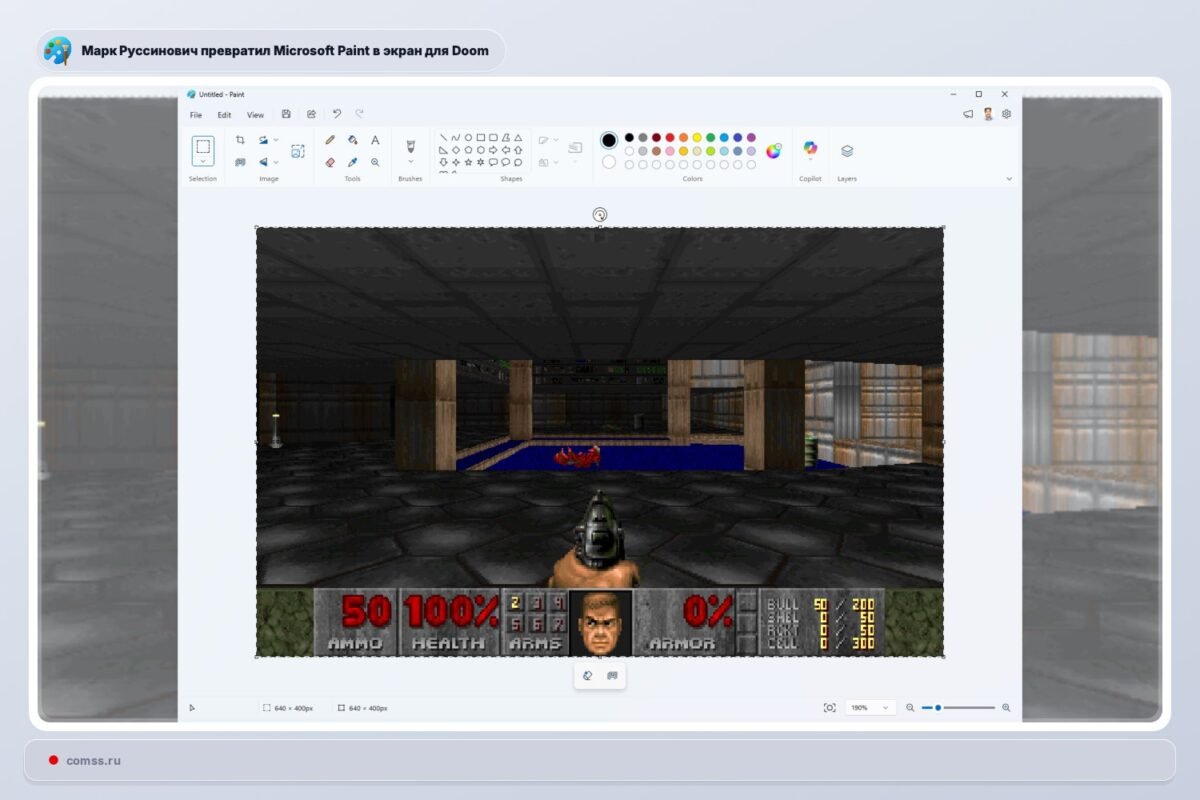Image resolution: width=1200 pixels, height=800 pixels.
Task: Open the Flip options dropdown arrow
Action: (x=276, y=162)
